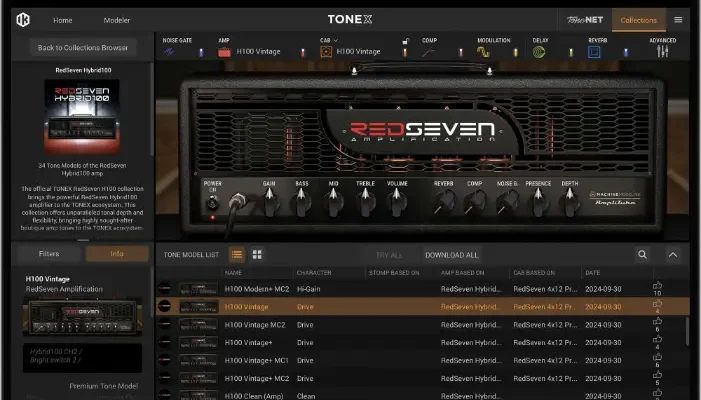The height and width of the screenshot is (400, 701).
Task: Select the Delay effect icon
Action: 540,51
